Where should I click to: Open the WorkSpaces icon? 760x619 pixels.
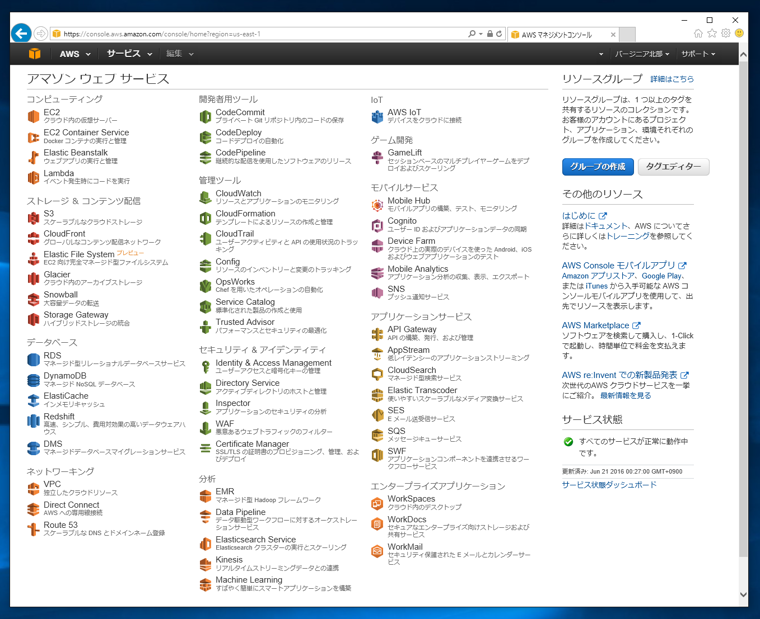377,503
